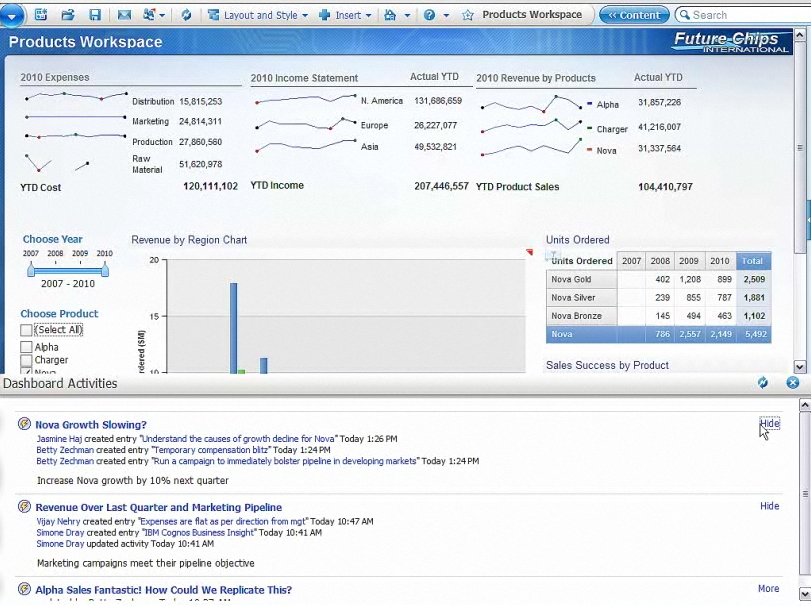
Task: Click the Nova Growth Slowing? activity icon
Action: pos(24,424)
